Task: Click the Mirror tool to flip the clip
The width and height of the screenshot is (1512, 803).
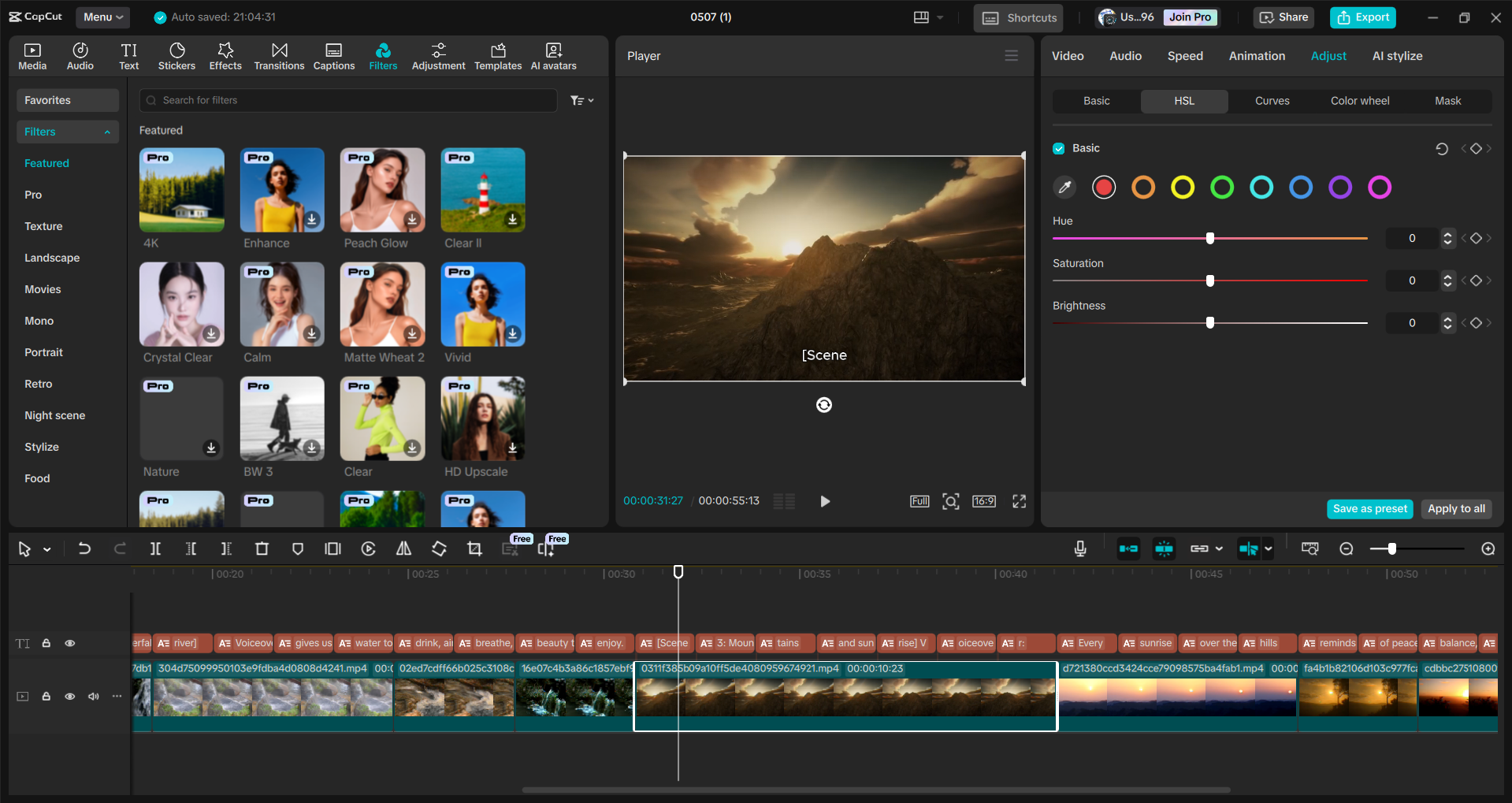Action: tap(403, 548)
